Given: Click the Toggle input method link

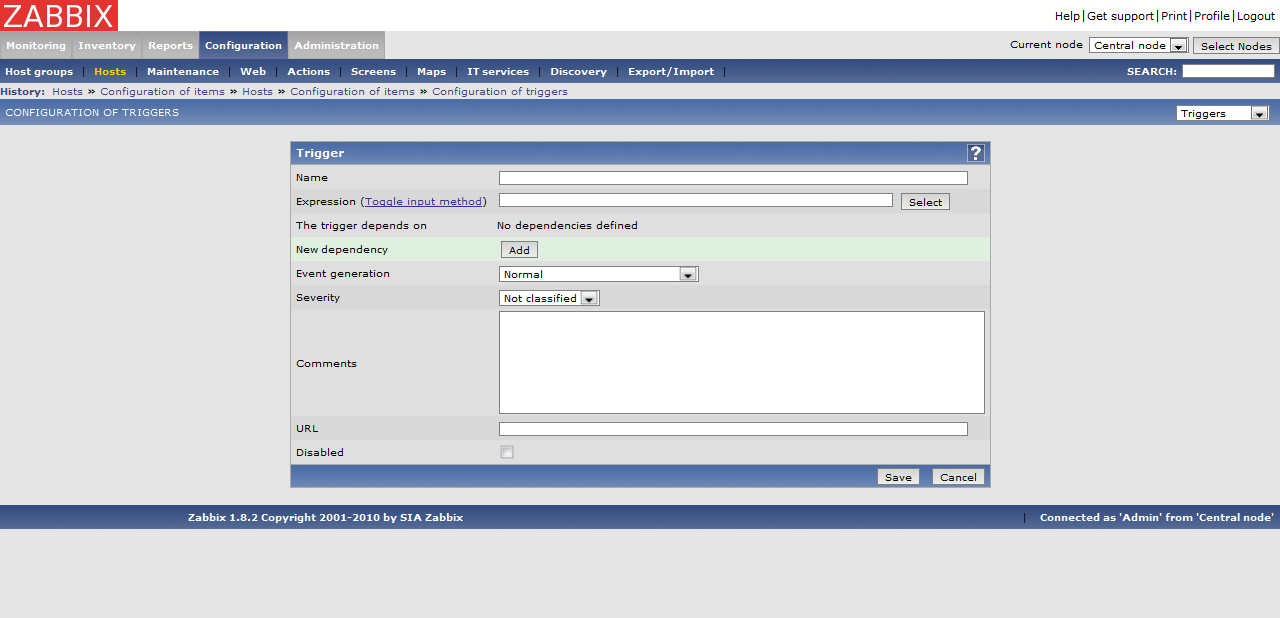Looking at the screenshot, I should pos(423,202).
